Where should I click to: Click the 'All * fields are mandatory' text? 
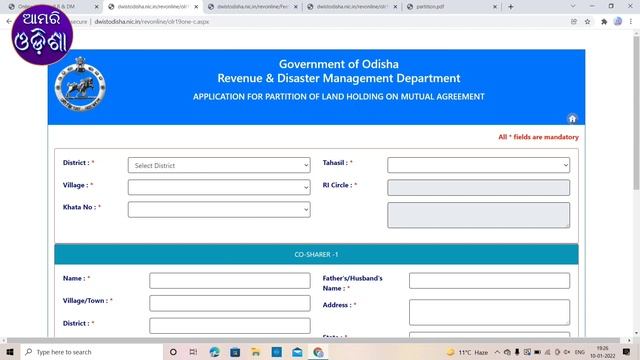(x=538, y=137)
